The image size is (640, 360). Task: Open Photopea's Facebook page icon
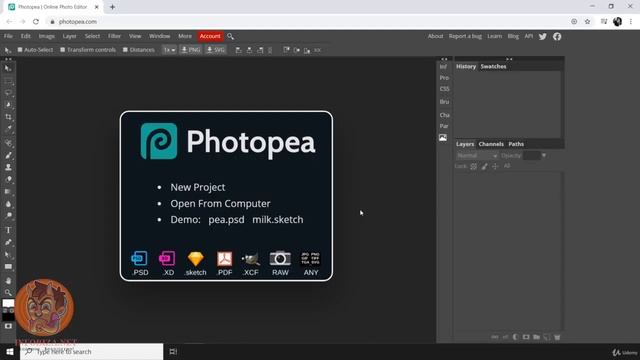557,36
